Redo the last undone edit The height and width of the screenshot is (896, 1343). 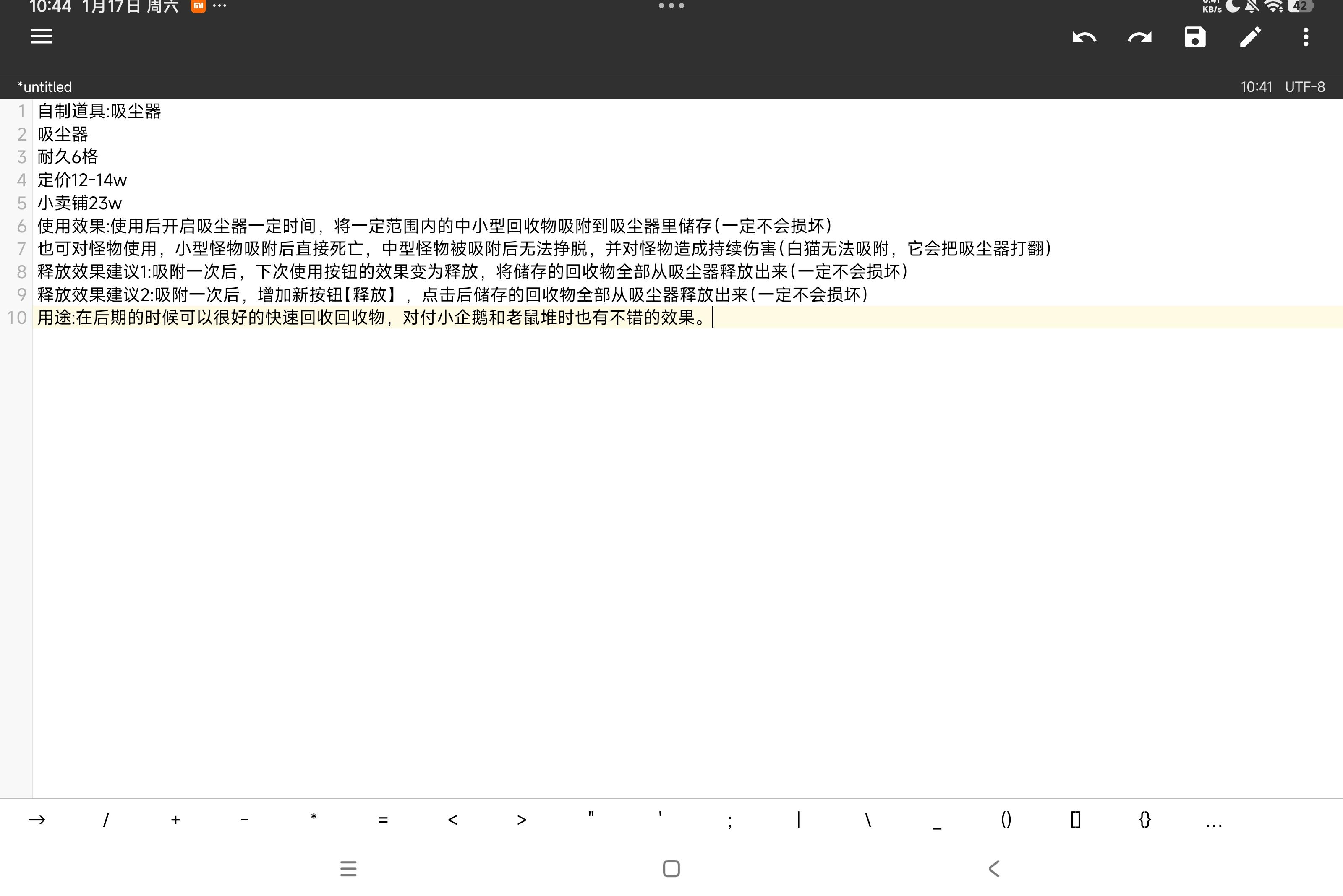[x=1139, y=38]
